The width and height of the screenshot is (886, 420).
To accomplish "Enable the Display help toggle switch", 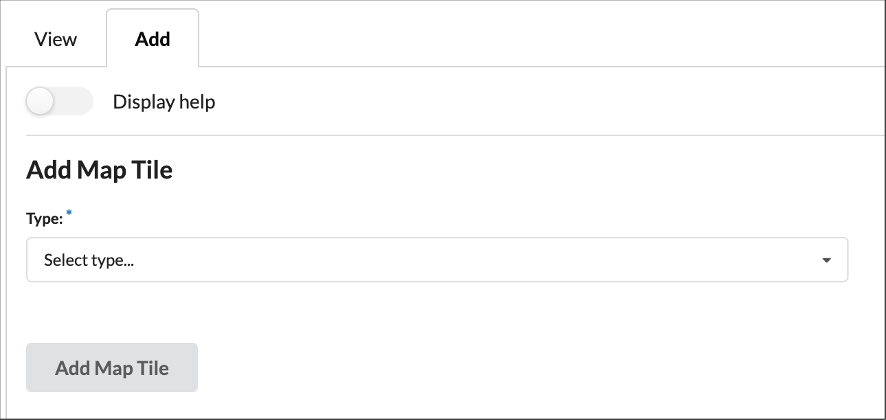I will pos(59,101).
